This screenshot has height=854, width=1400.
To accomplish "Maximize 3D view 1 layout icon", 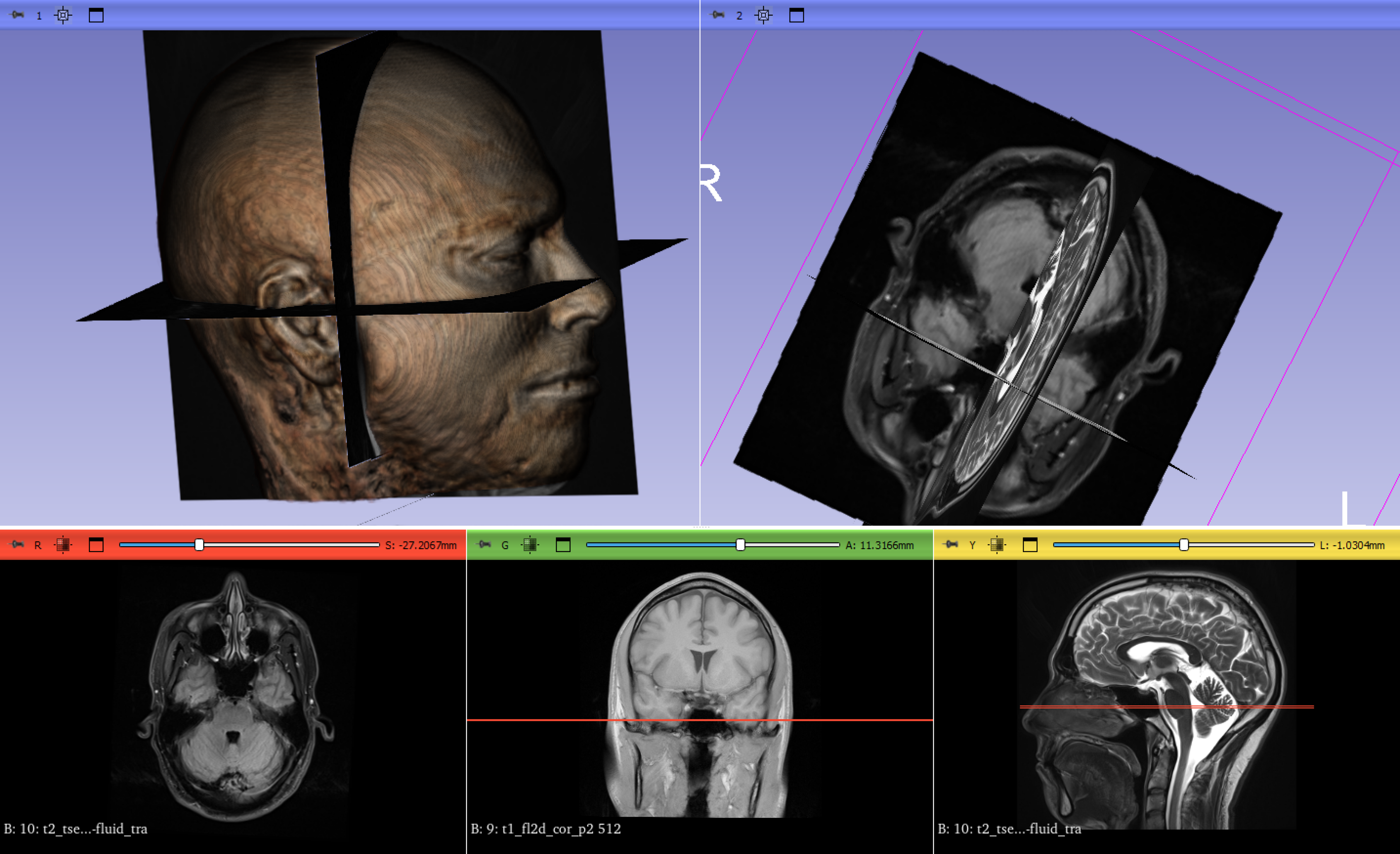I will point(96,15).
